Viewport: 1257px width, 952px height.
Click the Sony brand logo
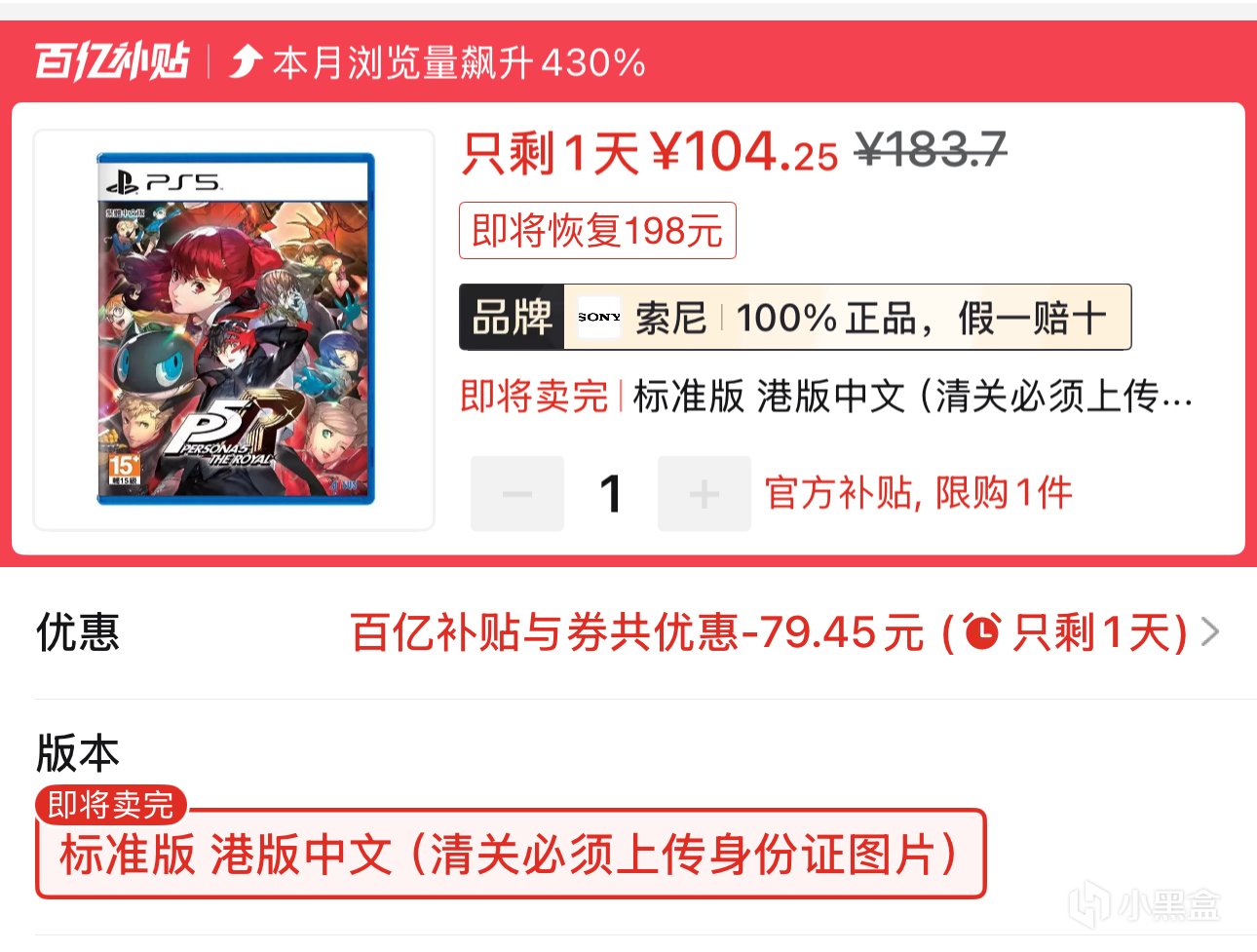click(598, 317)
